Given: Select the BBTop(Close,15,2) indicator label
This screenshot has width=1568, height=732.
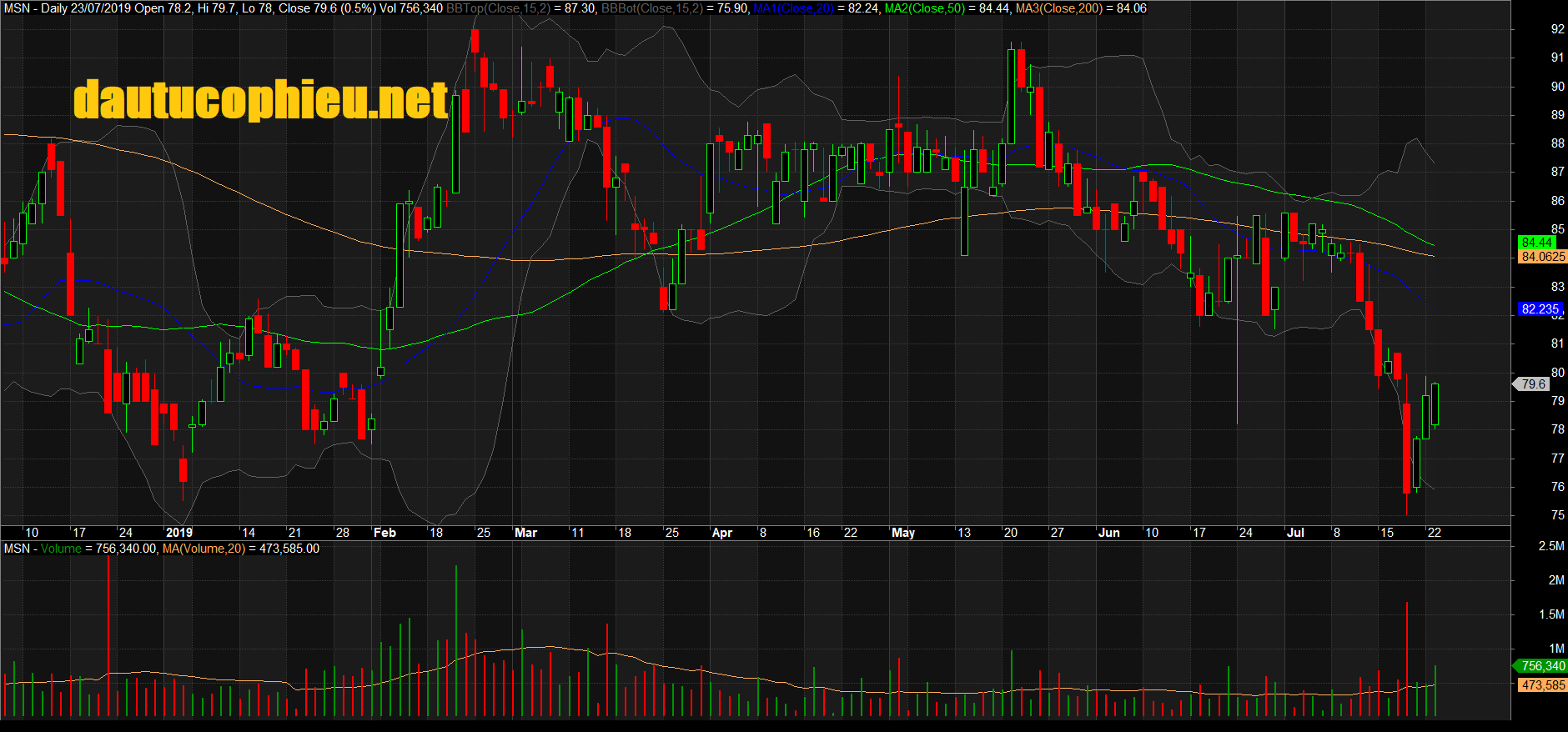Looking at the screenshot, I should [497, 8].
